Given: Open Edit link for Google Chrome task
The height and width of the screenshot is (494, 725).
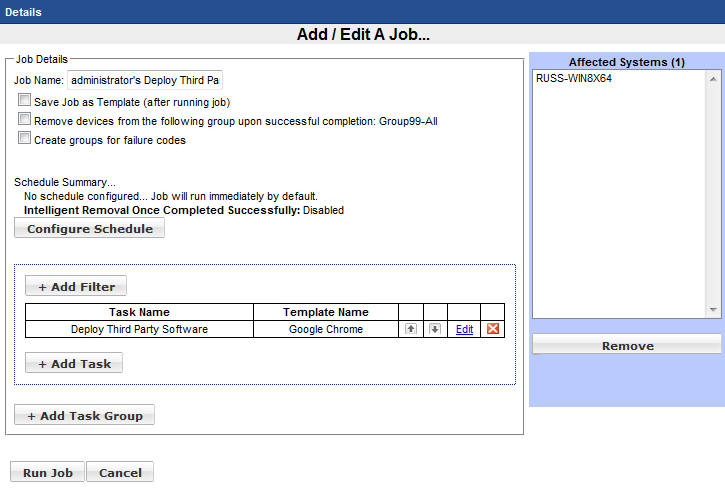Looking at the screenshot, I should point(464,329).
